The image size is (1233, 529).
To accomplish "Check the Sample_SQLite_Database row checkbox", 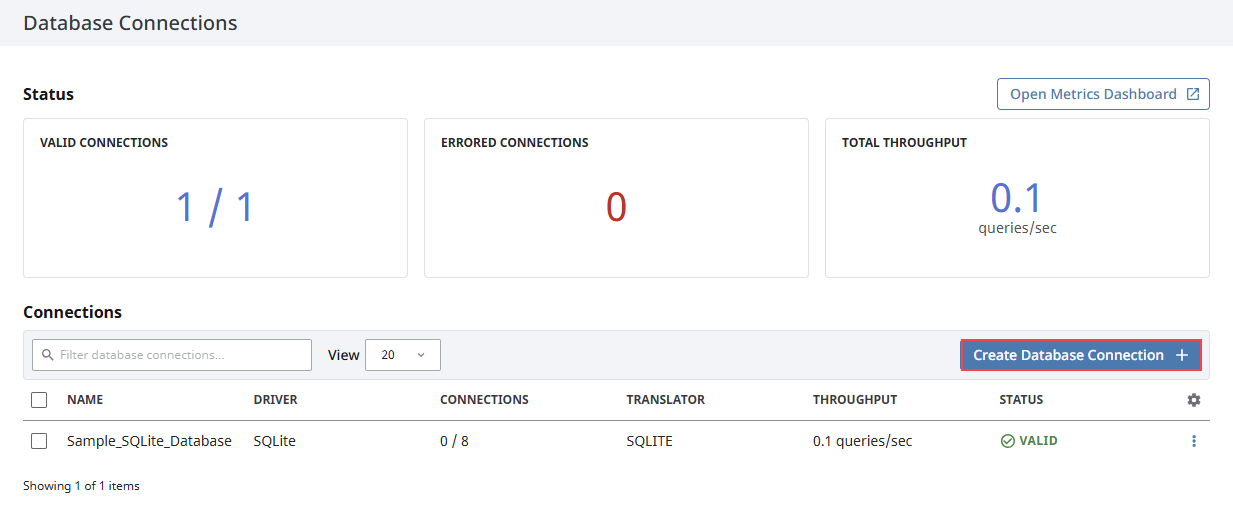I will tap(39, 441).
